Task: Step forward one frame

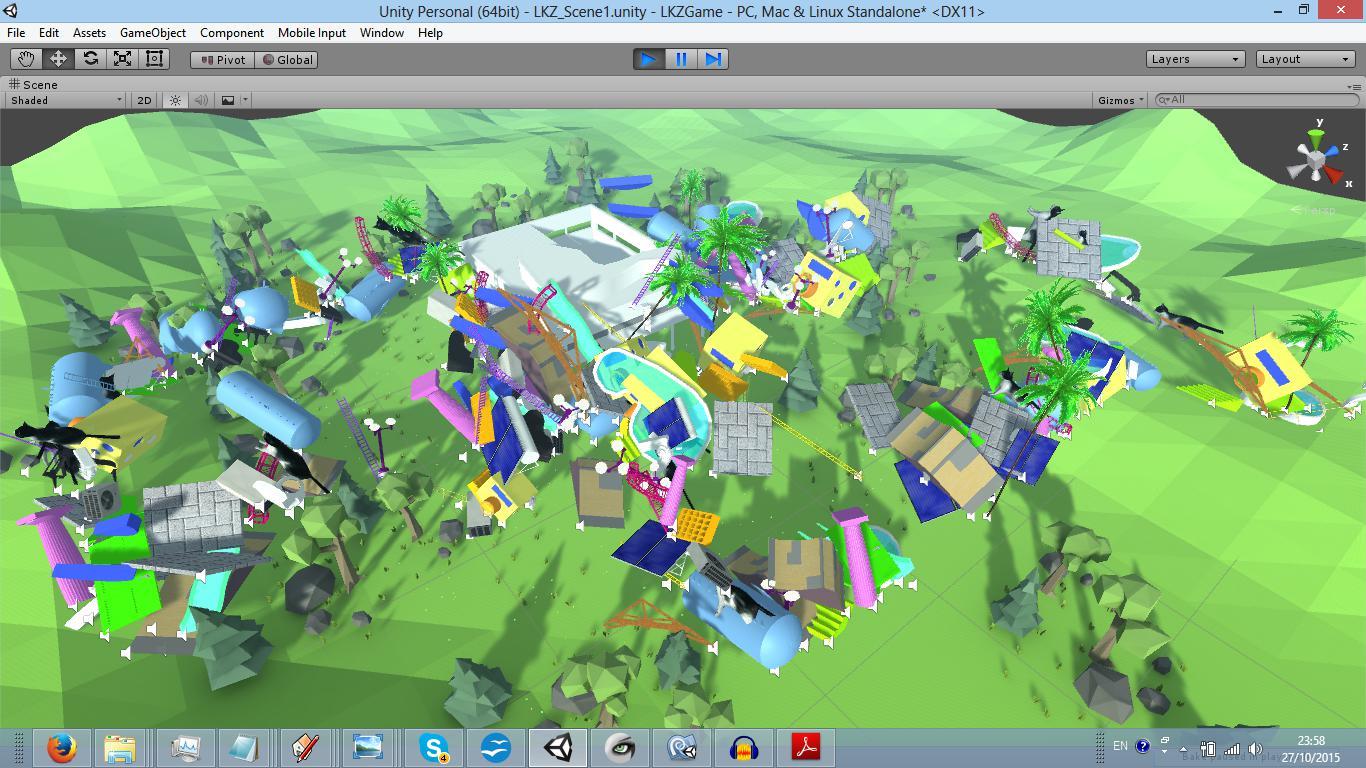Action: point(713,59)
